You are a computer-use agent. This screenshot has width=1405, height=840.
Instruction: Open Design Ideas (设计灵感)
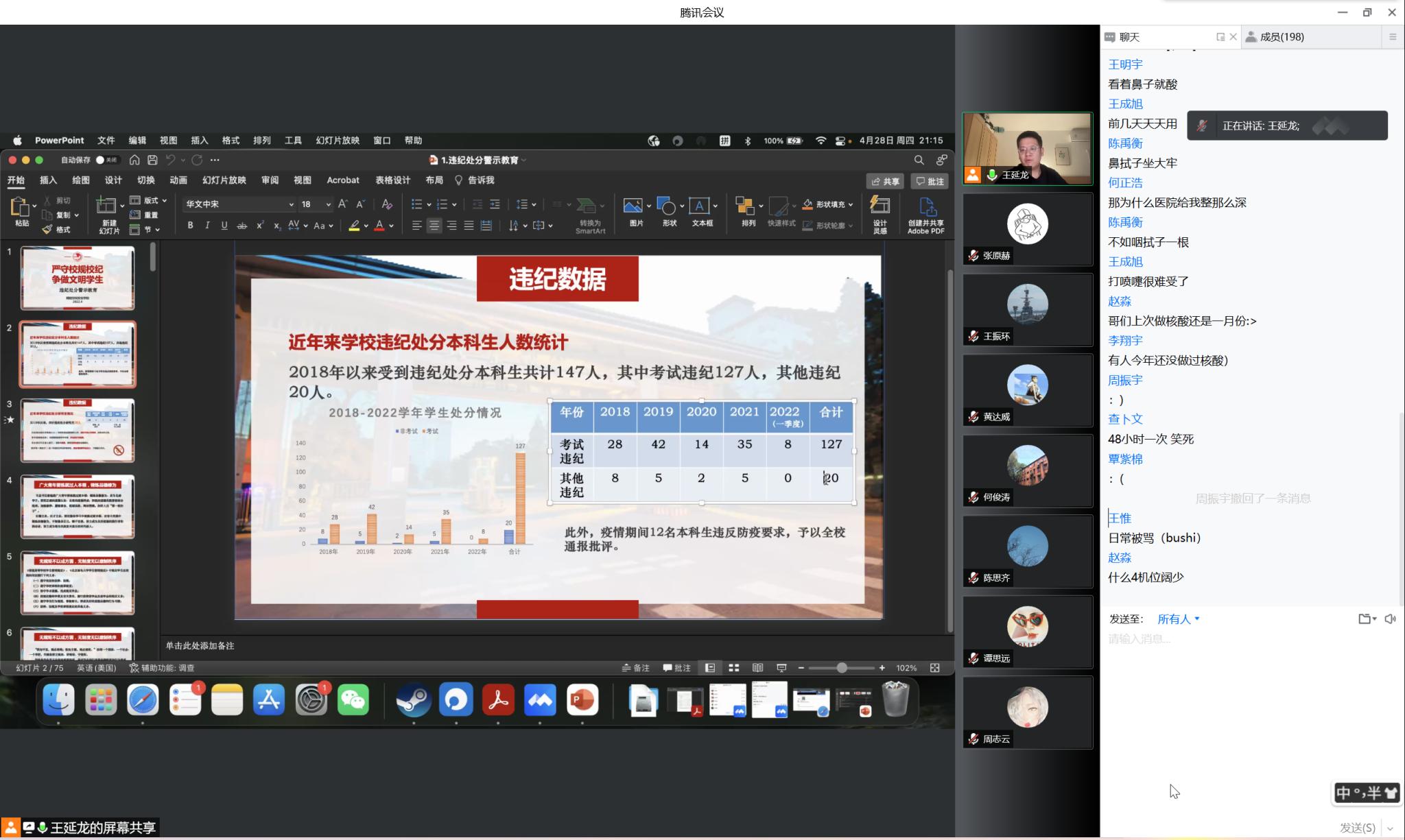pos(879,214)
